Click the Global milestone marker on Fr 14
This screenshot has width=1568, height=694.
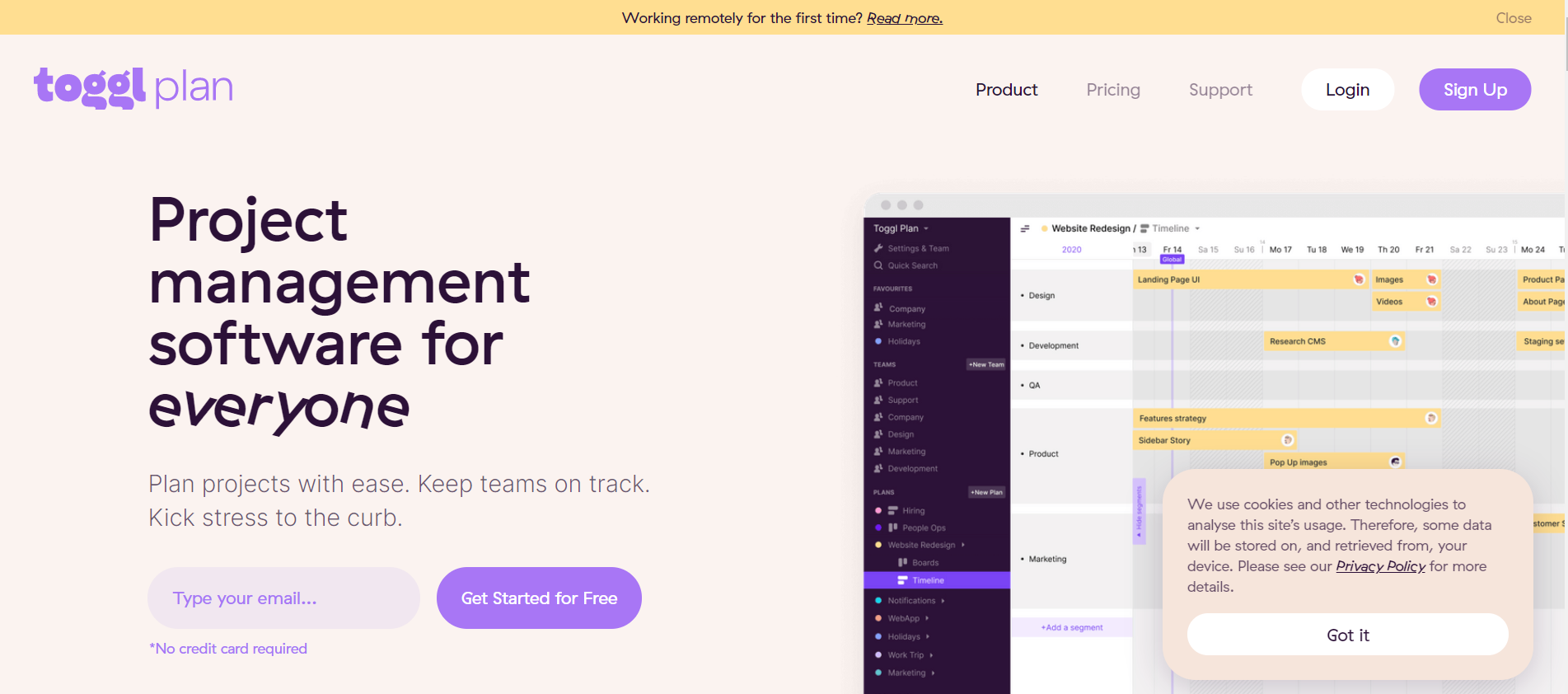pyautogui.click(x=1172, y=260)
